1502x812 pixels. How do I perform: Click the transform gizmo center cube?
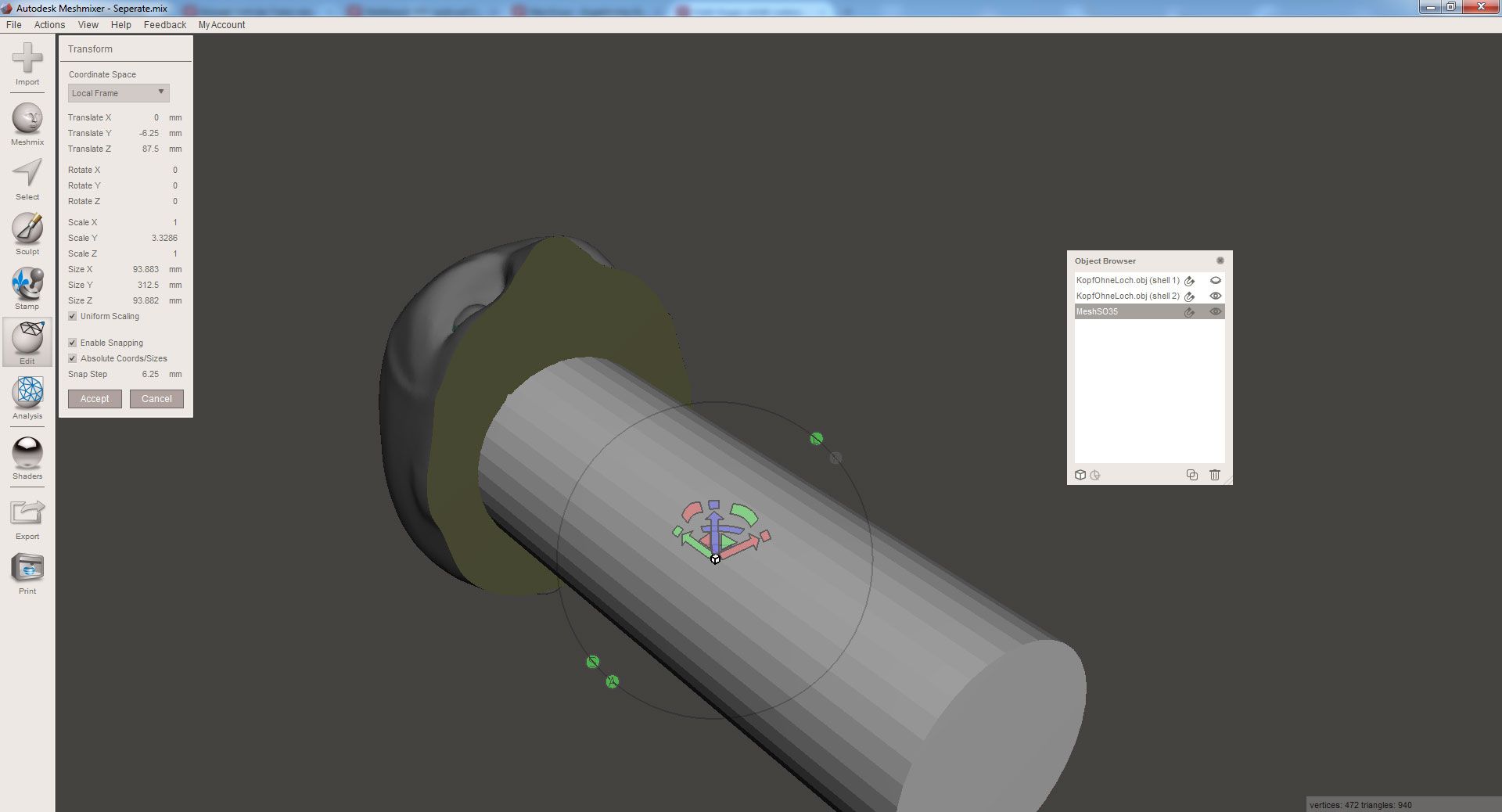click(715, 559)
